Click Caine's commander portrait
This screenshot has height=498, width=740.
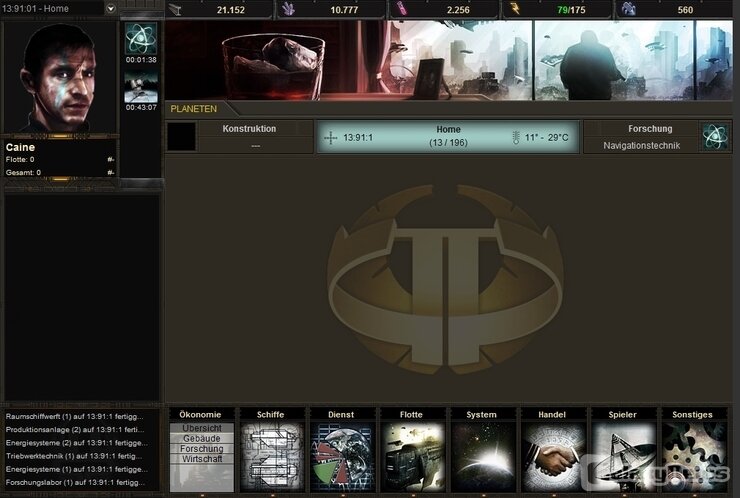click(59, 78)
